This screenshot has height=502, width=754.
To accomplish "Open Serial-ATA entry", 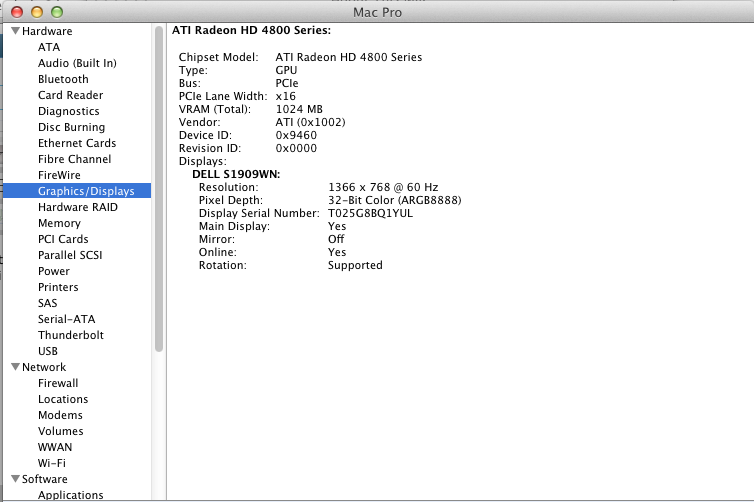I will click(66, 319).
